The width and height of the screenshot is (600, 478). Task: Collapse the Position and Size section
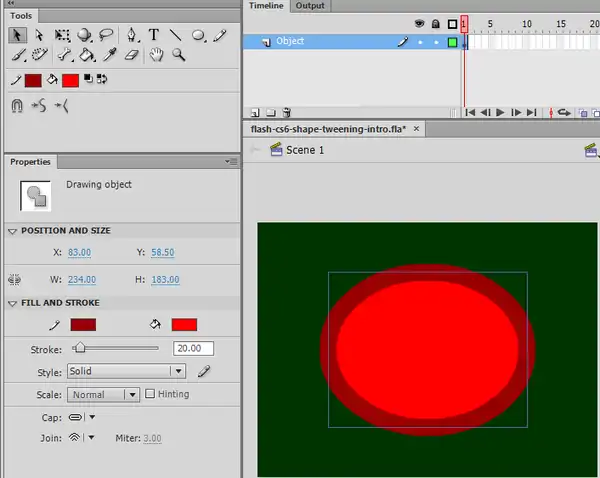coord(12,231)
